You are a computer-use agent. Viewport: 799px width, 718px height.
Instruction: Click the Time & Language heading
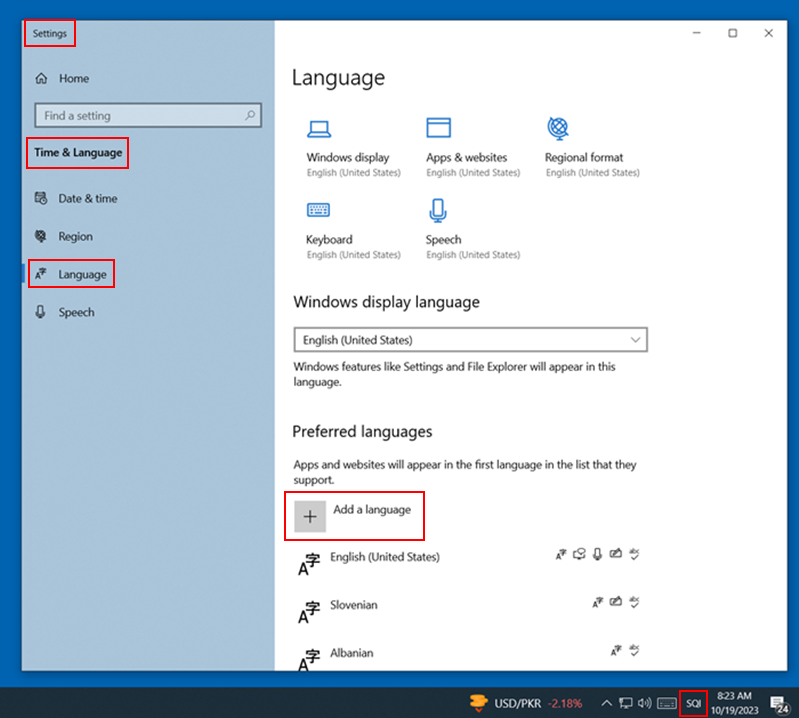[78, 152]
